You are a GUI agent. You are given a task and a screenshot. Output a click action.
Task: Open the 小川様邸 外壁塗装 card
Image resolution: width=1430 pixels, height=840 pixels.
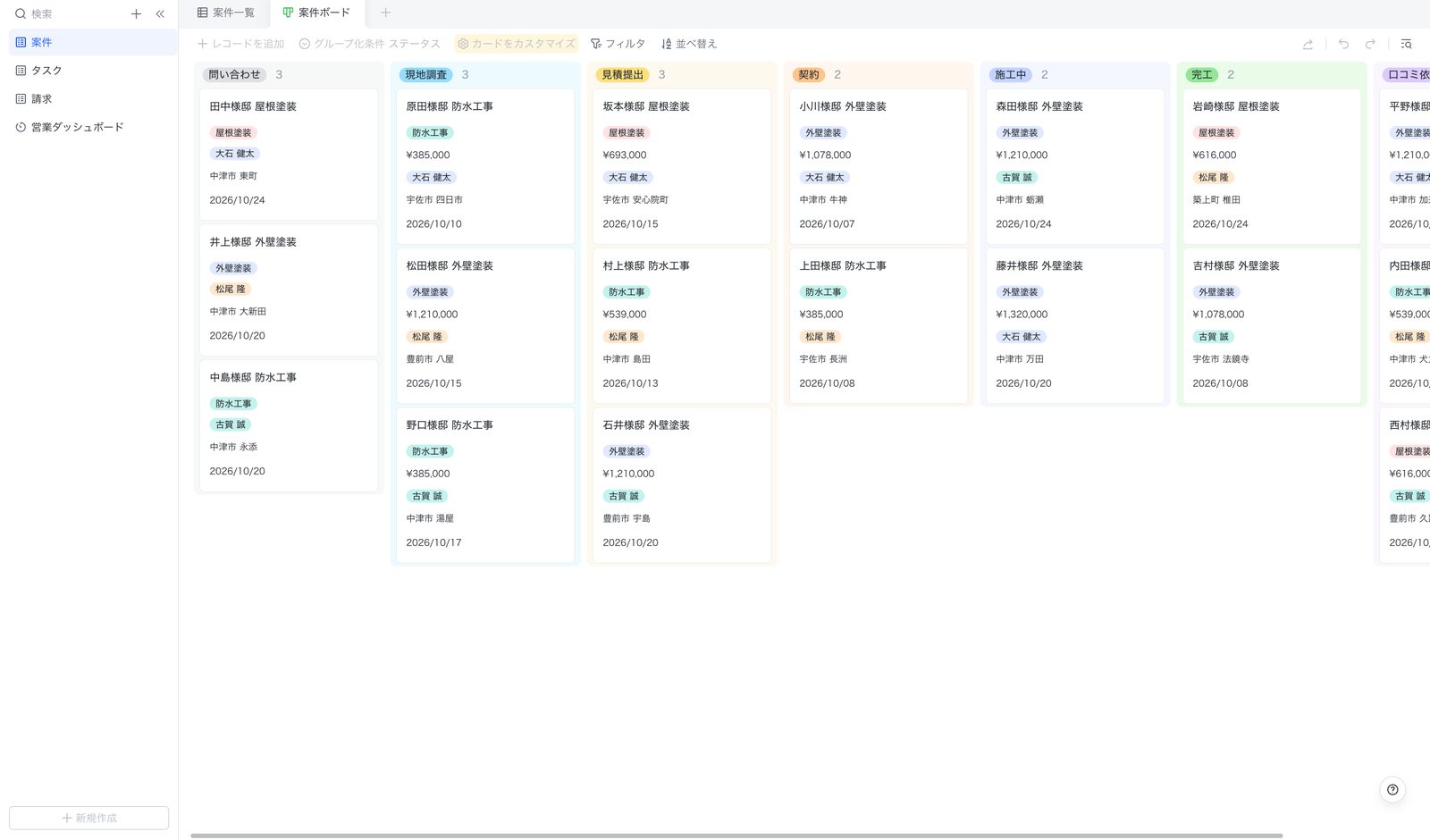879,166
